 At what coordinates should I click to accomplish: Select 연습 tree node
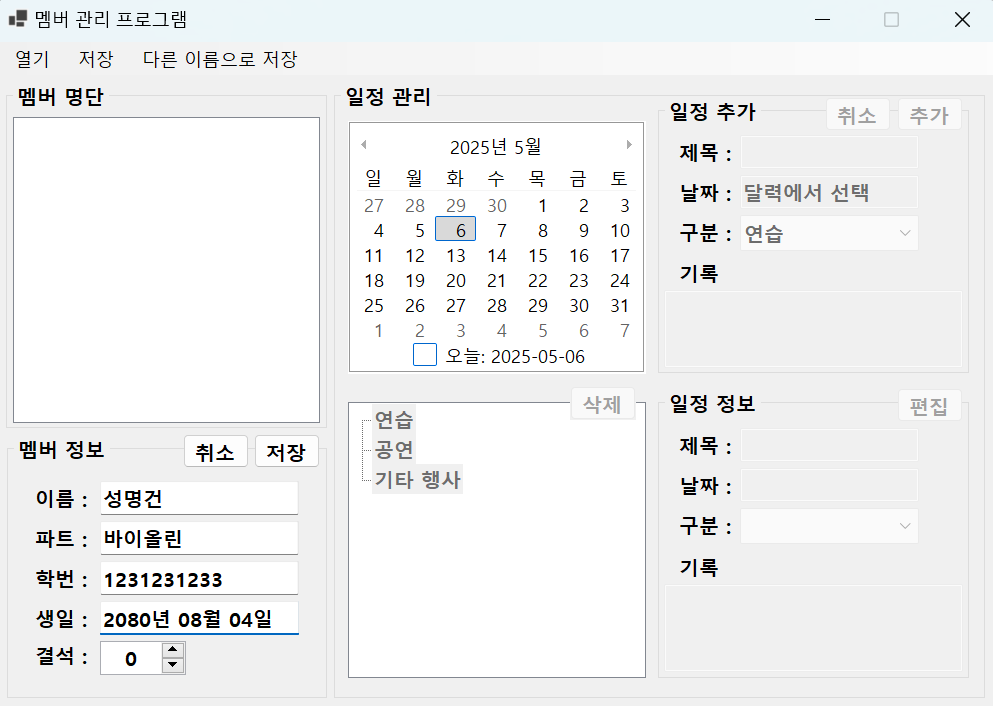point(394,420)
